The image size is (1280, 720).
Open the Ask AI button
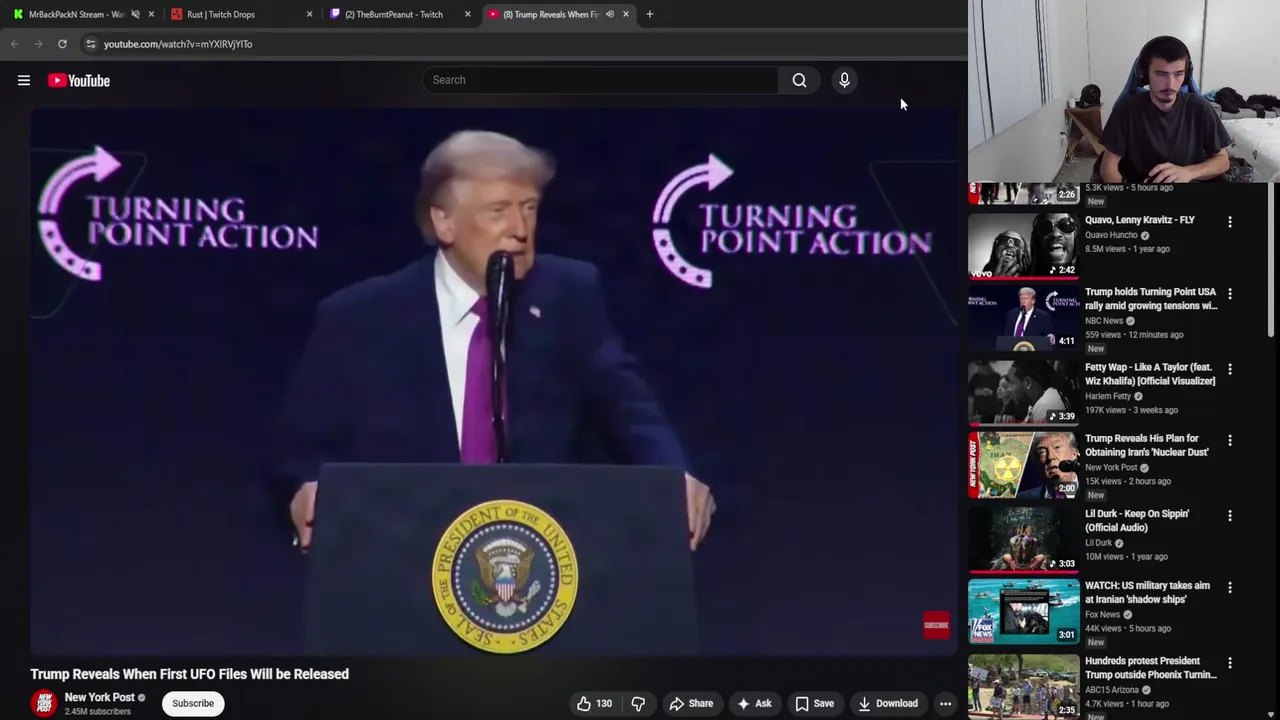click(x=754, y=703)
